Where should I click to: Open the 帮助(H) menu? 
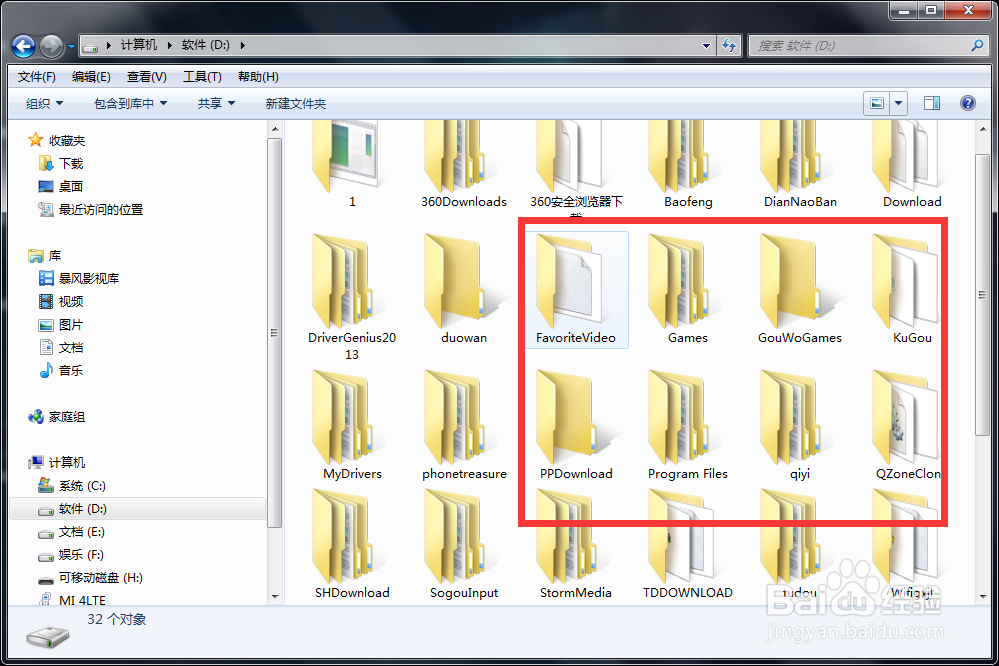pyautogui.click(x=258, y=77)
